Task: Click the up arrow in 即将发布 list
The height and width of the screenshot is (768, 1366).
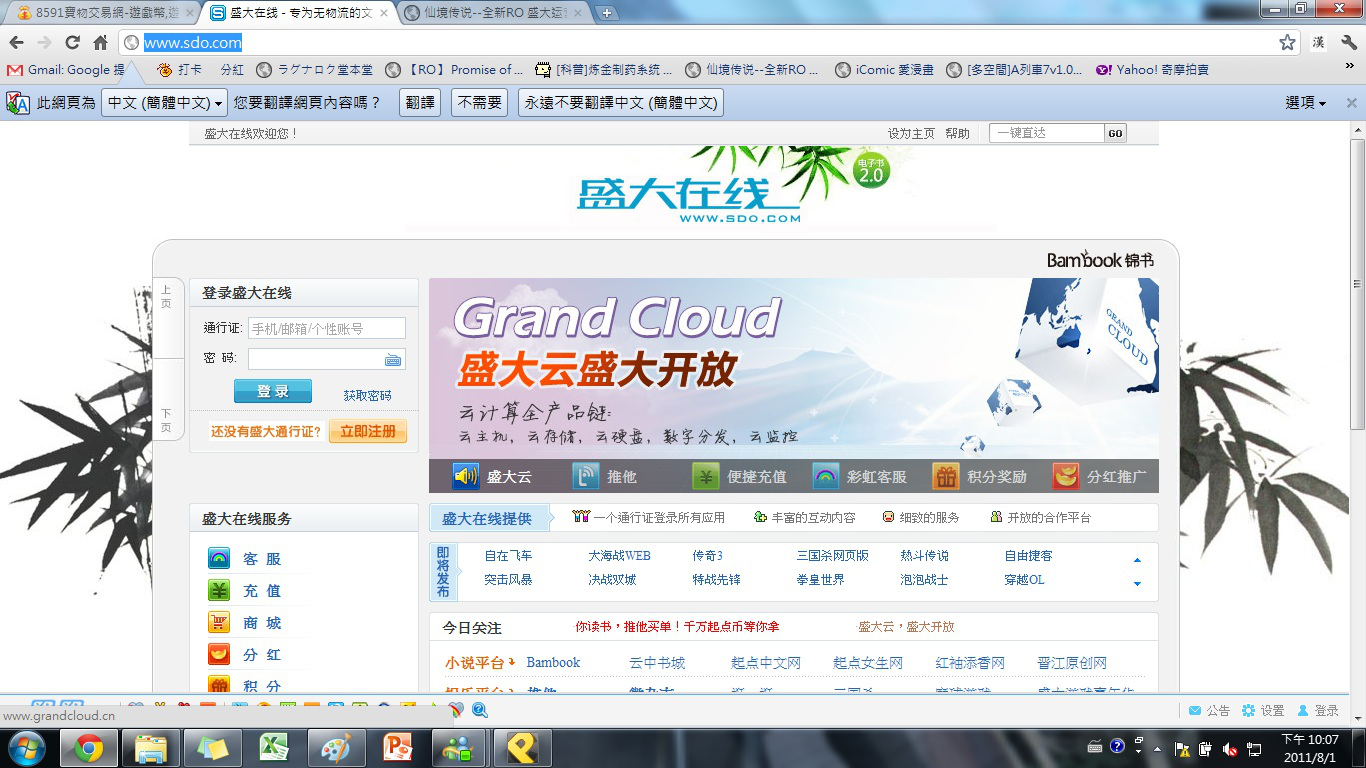Action: (x=1137, y=560)
